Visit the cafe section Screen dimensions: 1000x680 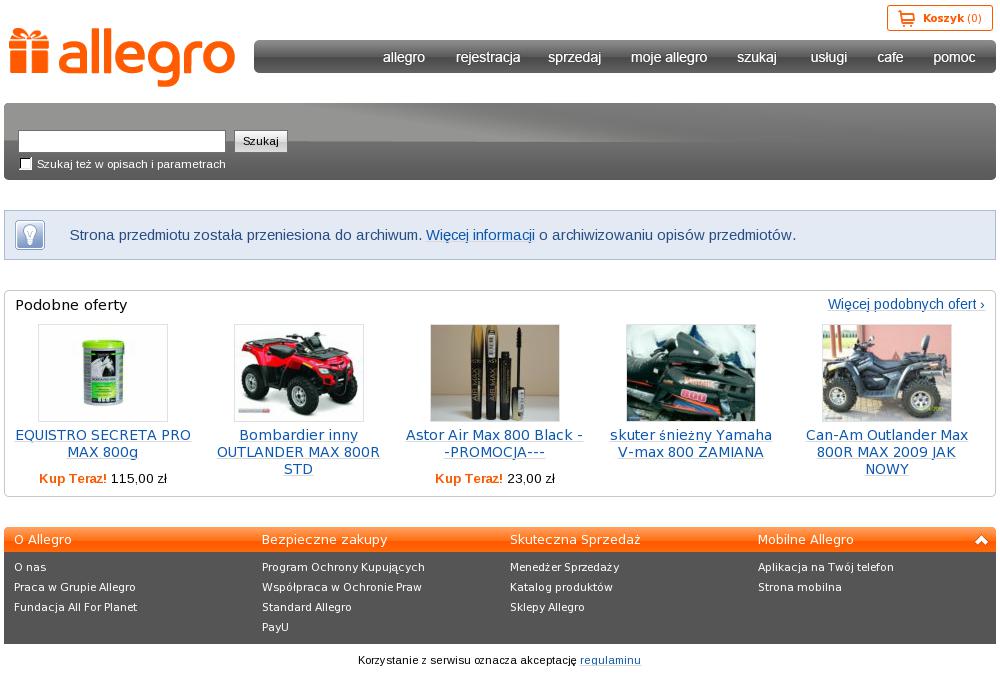pyautogui.click(x=890, y=57)
